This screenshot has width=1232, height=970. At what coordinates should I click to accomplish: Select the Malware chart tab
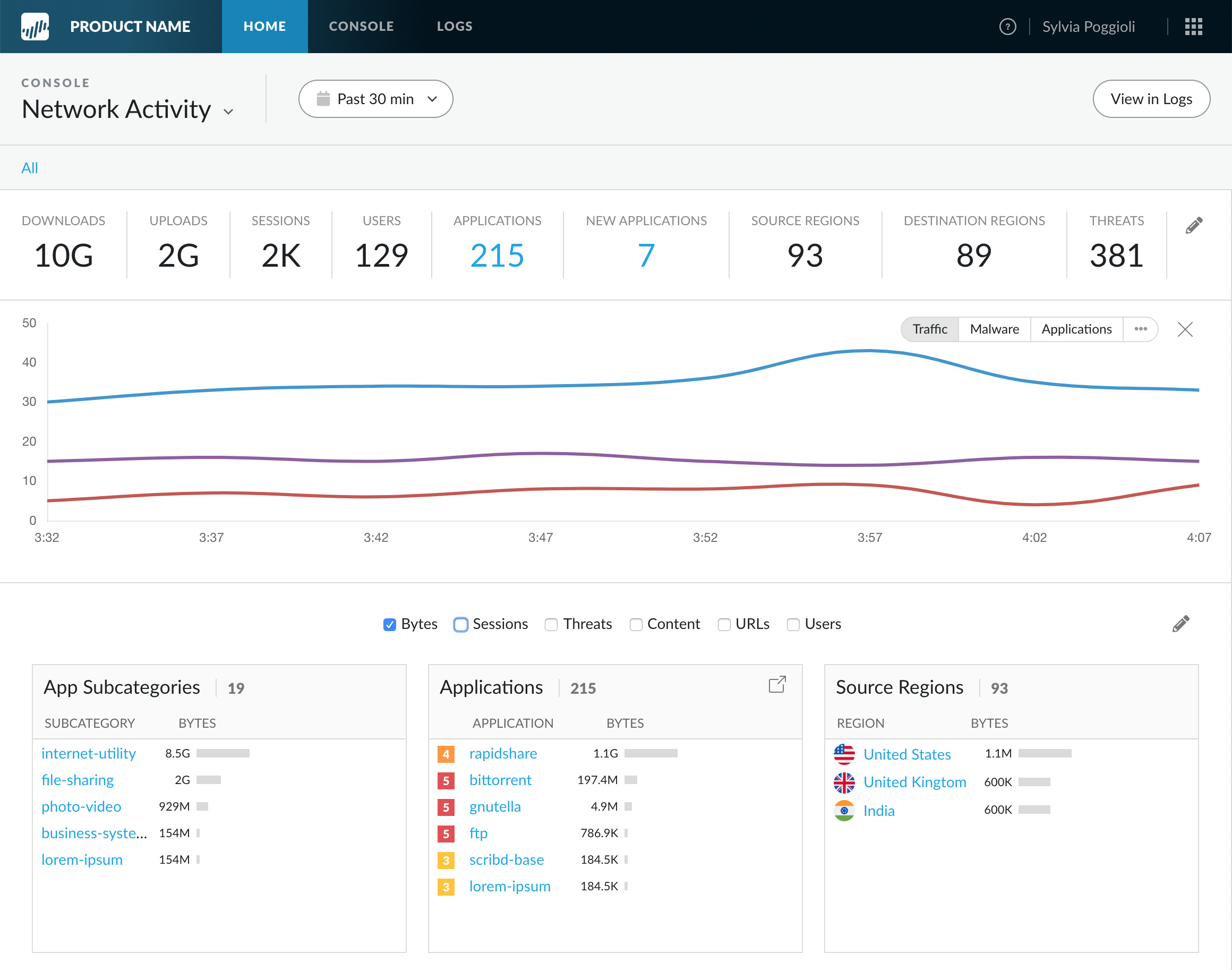click(x=994, y=329)
